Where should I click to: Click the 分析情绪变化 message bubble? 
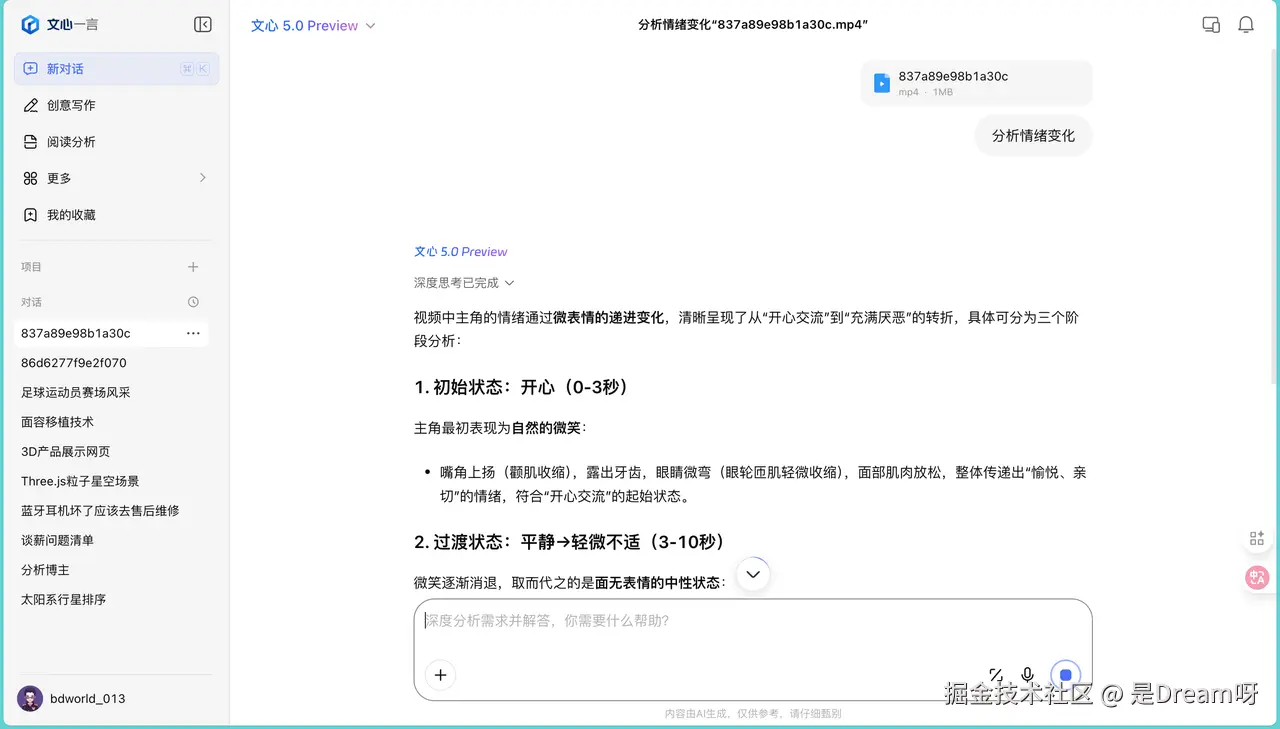click(x=1033, y=136)
